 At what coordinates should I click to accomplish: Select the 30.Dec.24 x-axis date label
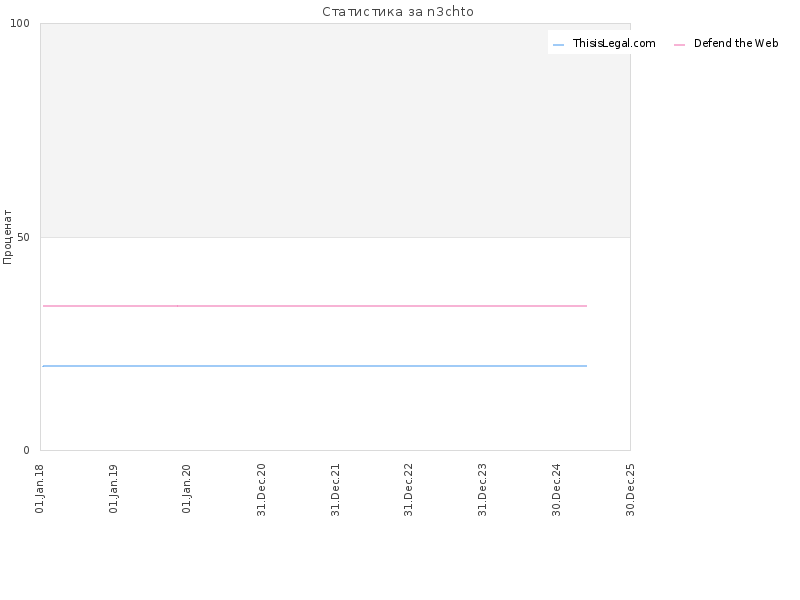(556, 489)
